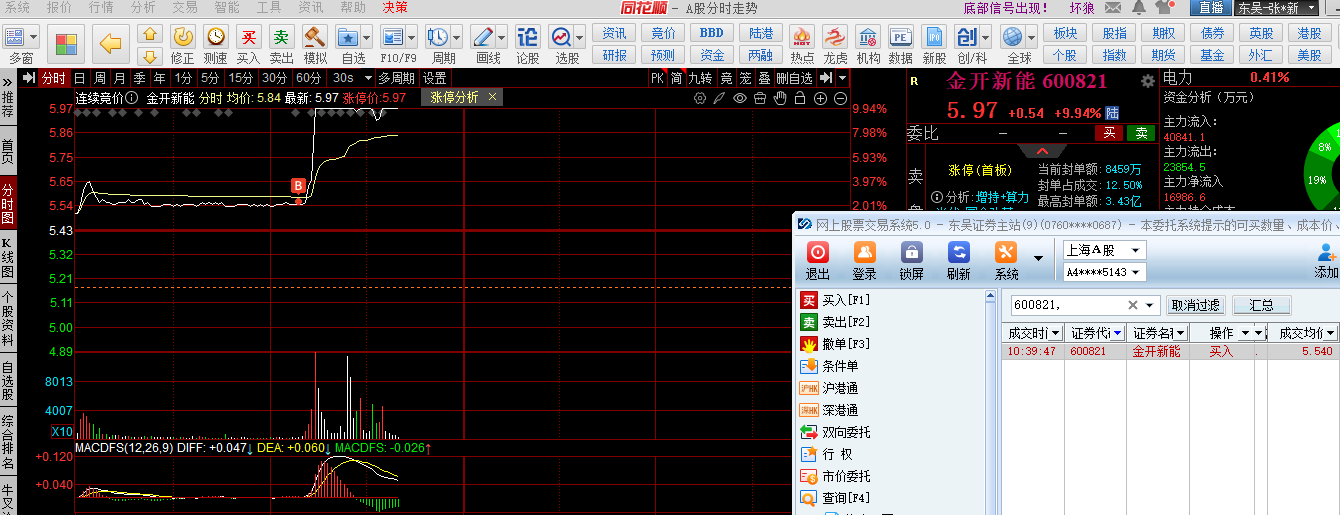Click the 修正 correction icon

click(182, 37)
